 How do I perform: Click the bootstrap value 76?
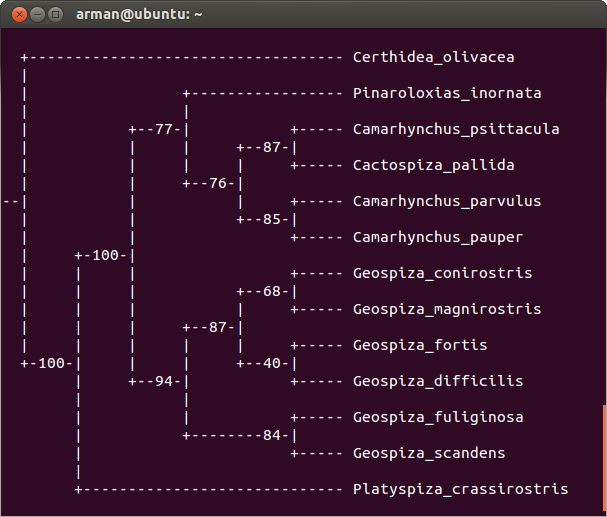tap(218, 183)
